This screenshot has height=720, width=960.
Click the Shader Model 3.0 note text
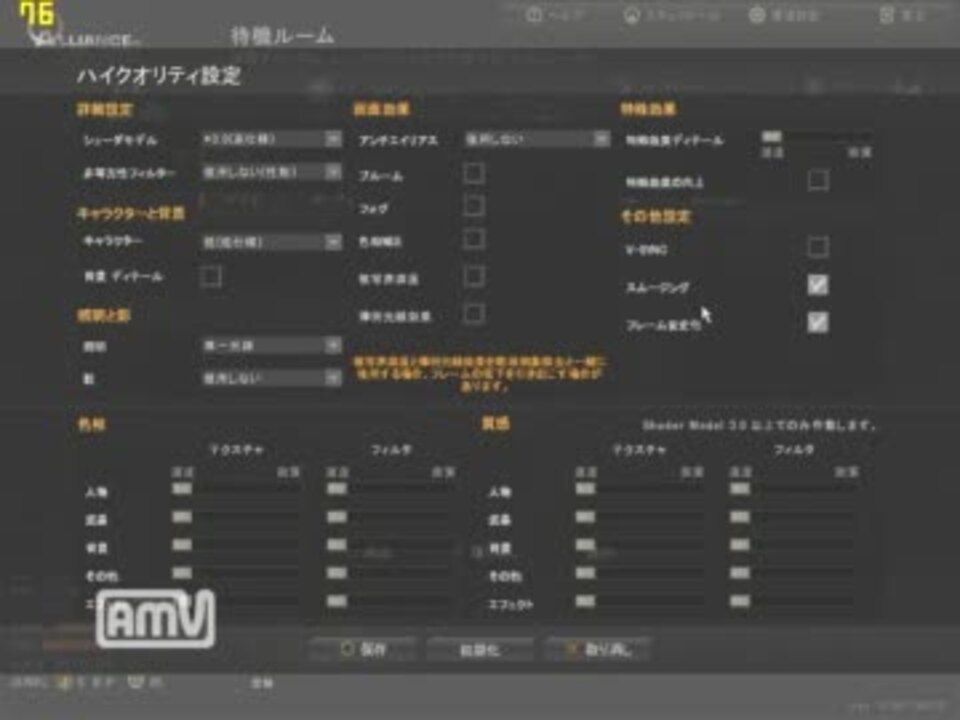pos(759,425)
